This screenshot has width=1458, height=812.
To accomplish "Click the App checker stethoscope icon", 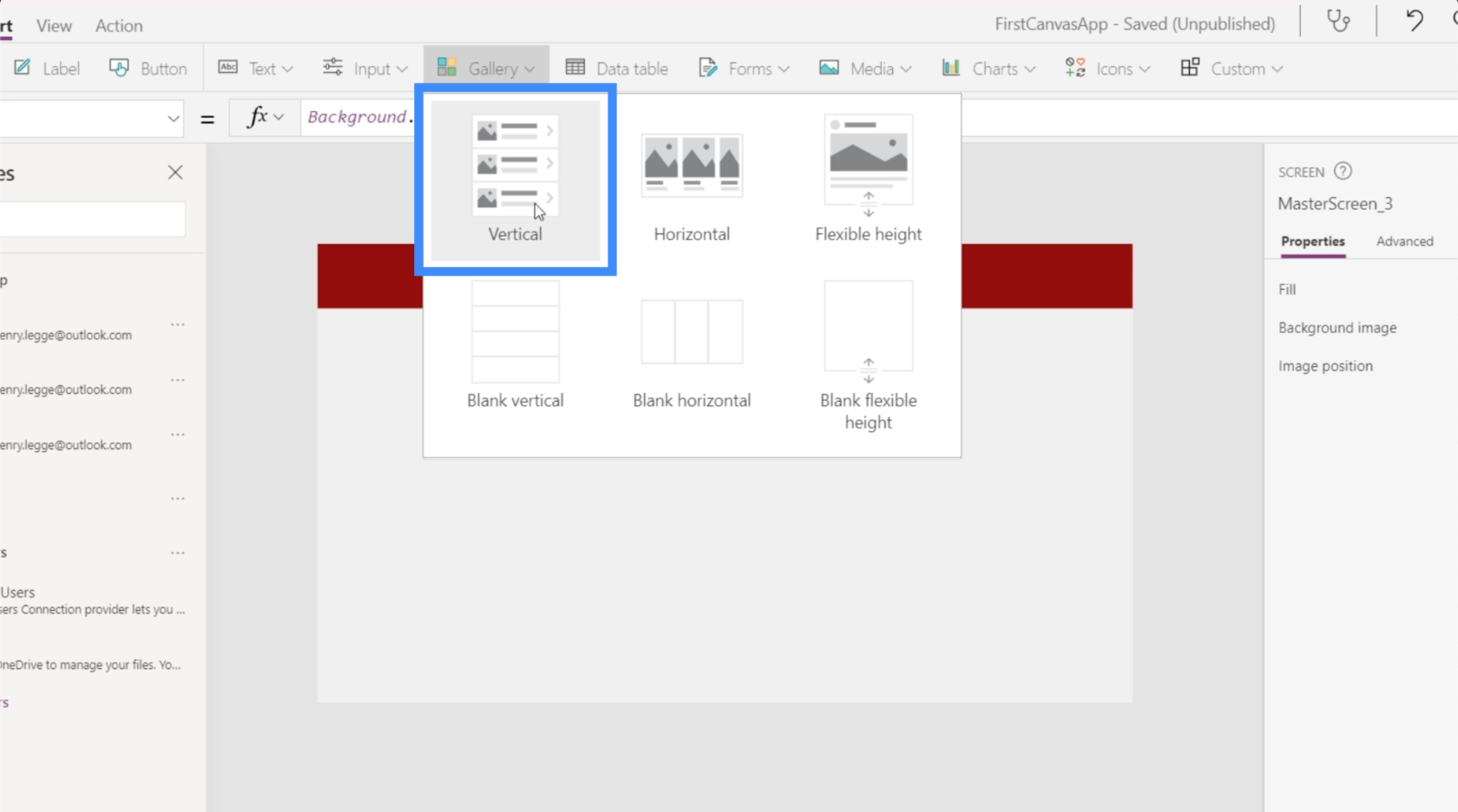I will coord(1338,21).
